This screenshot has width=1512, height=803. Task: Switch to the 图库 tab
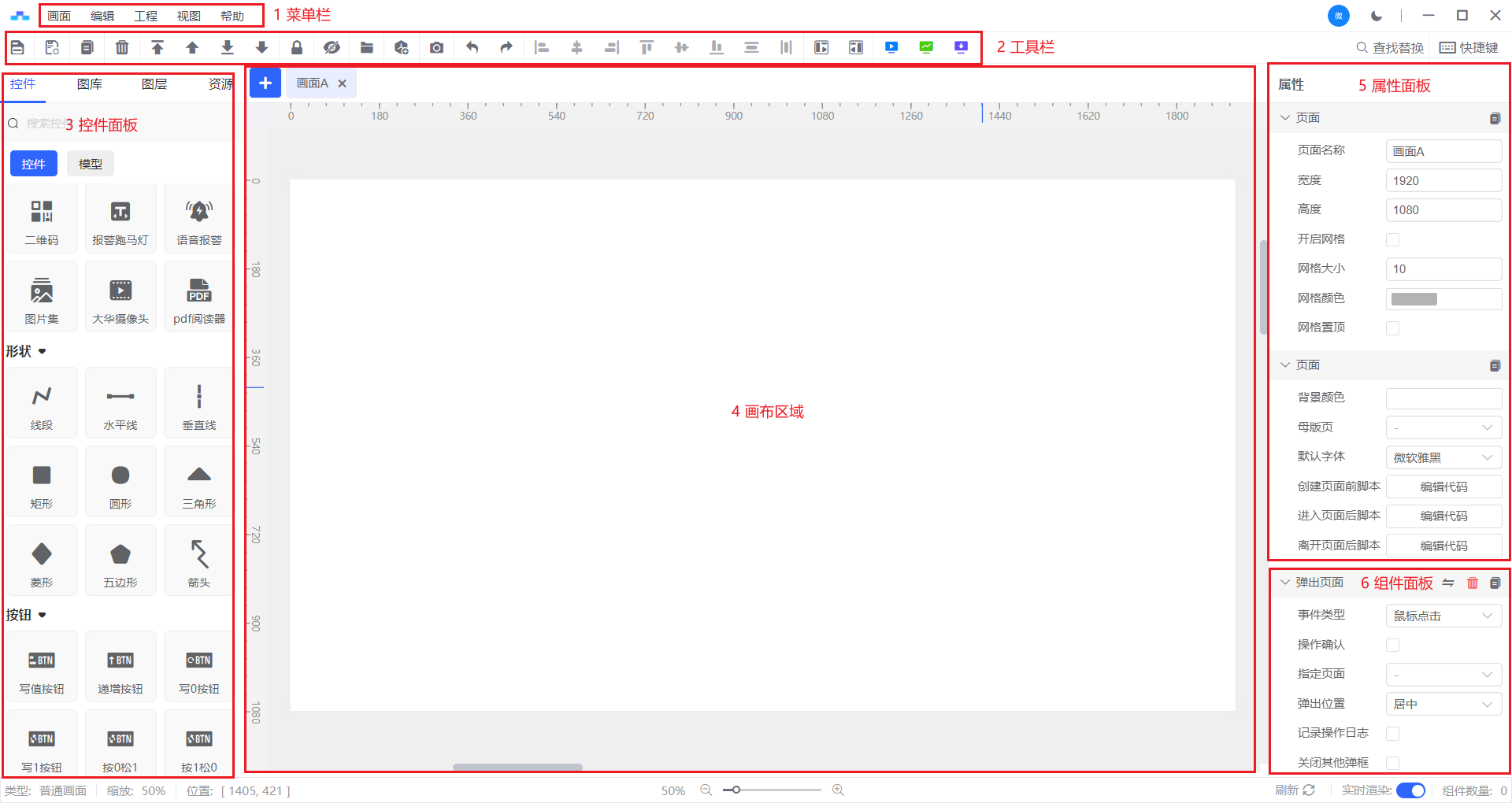pos(90,84)
